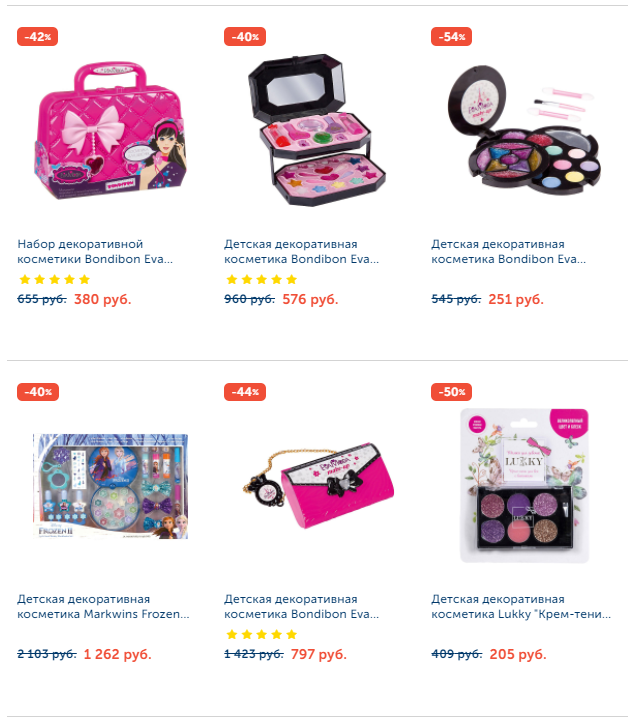Open Lukky eyeshadow palette image
Viewport: 631px width, 719px height.
[x=524, y=486]
